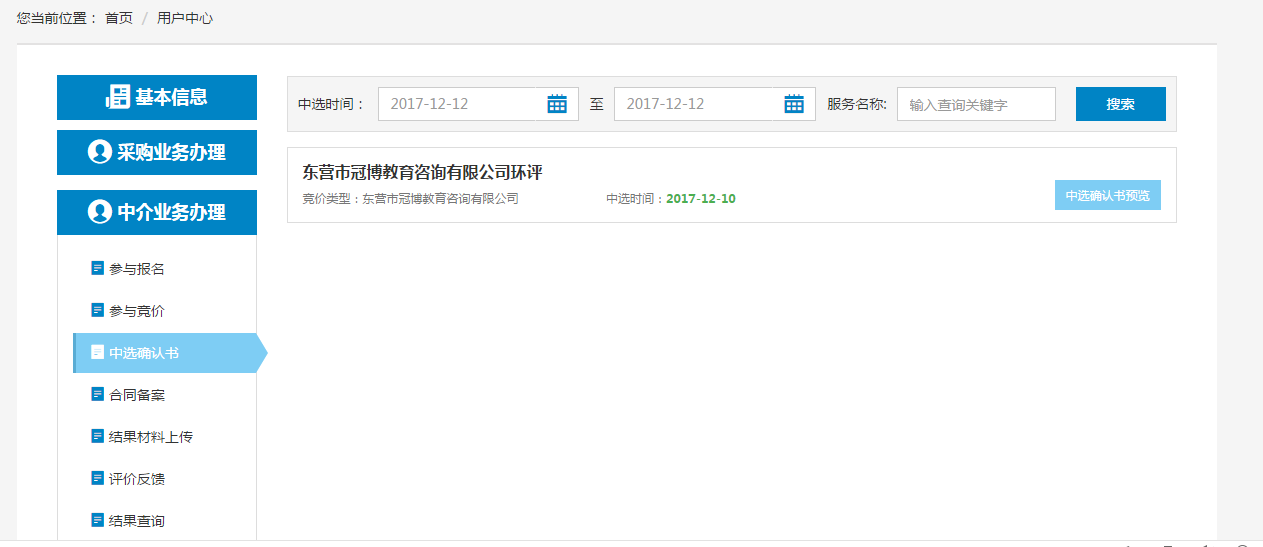Click the 结果材料上传 document icon
1263x547 pixels.
pos(97,436)
